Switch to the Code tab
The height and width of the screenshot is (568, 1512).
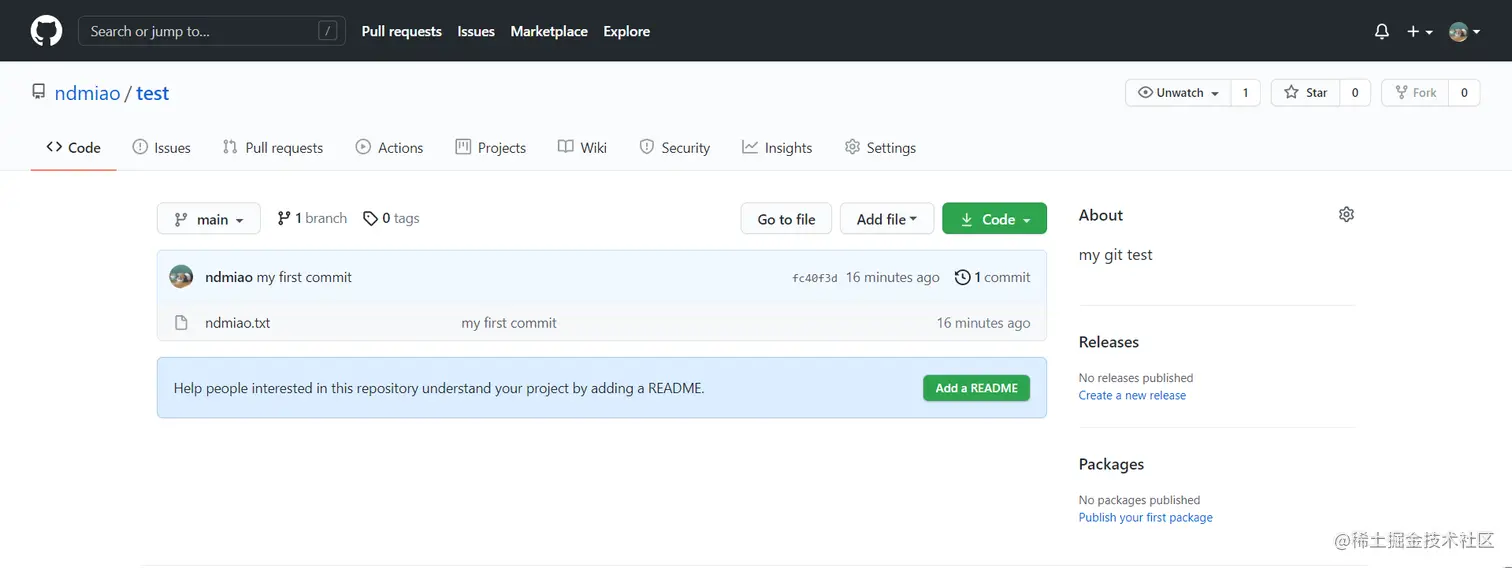[x=74, y=147]
